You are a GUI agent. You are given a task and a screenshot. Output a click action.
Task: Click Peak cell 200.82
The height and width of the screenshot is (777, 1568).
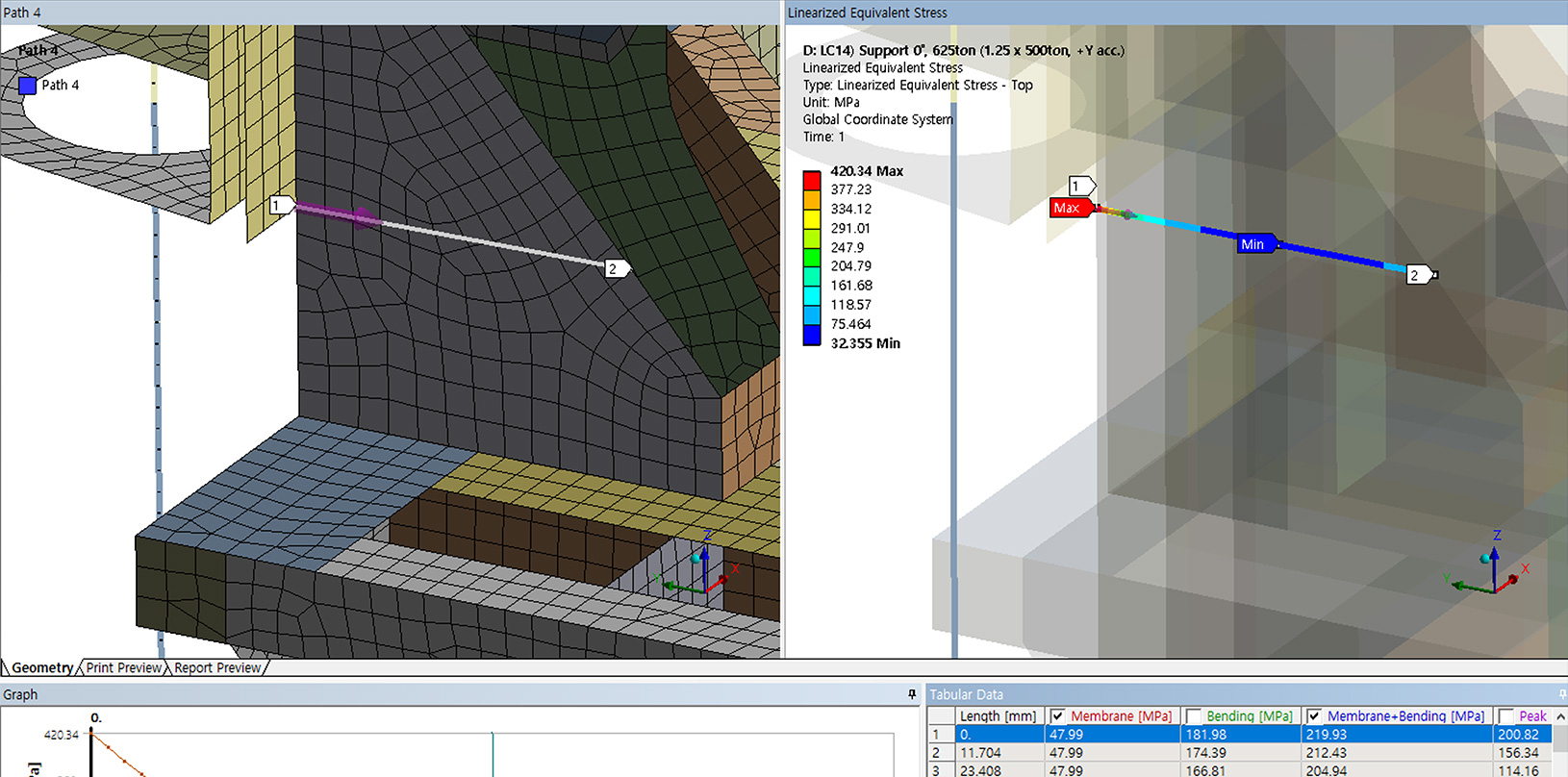pos(1523,735)
